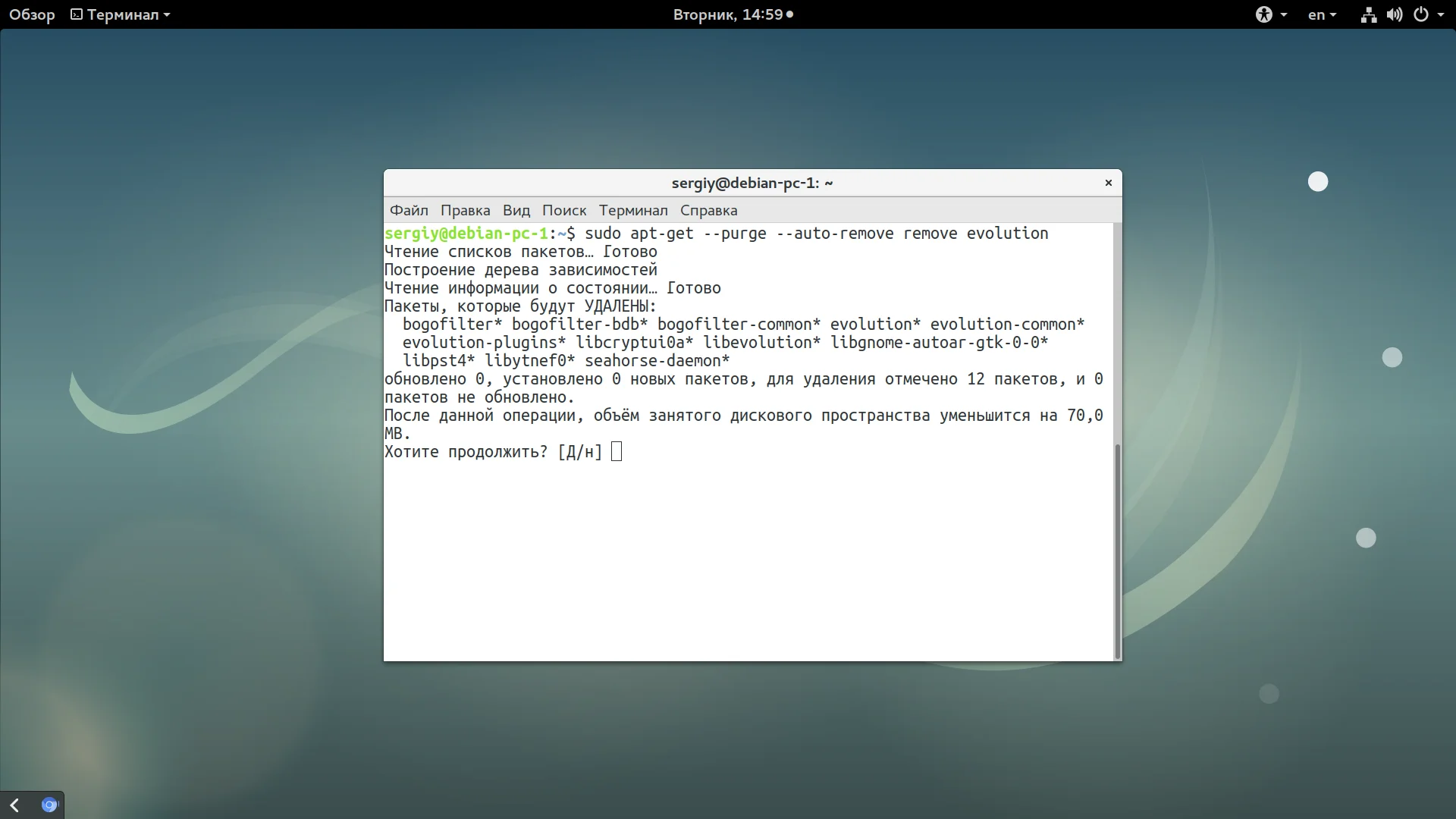Click the network connection icon

tap(1368, 14)
